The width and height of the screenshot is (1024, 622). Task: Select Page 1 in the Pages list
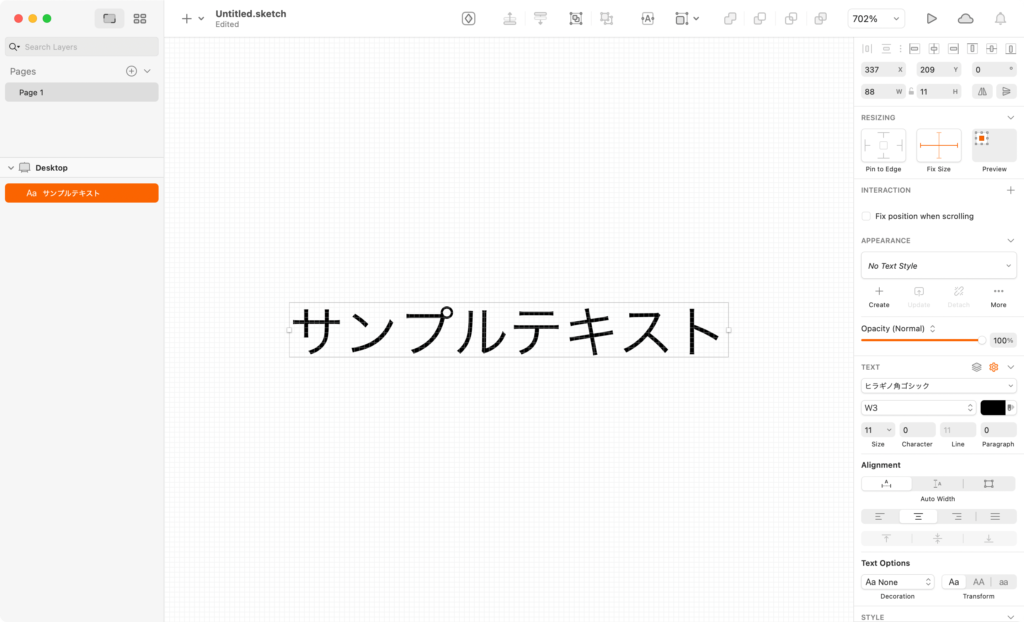coord(81,92)
